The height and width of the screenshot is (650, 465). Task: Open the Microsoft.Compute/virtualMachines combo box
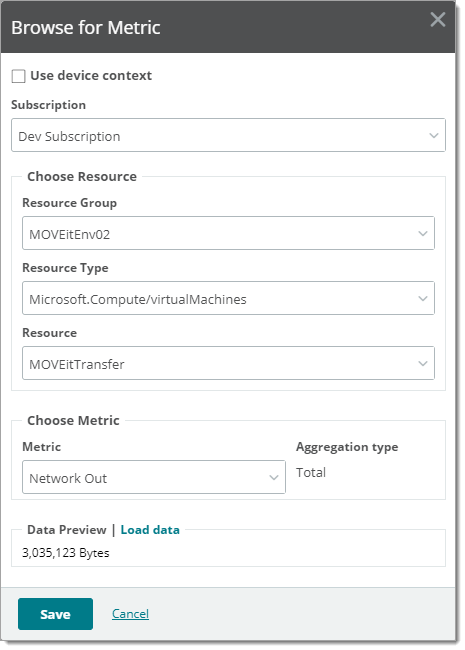pos(228,298)
